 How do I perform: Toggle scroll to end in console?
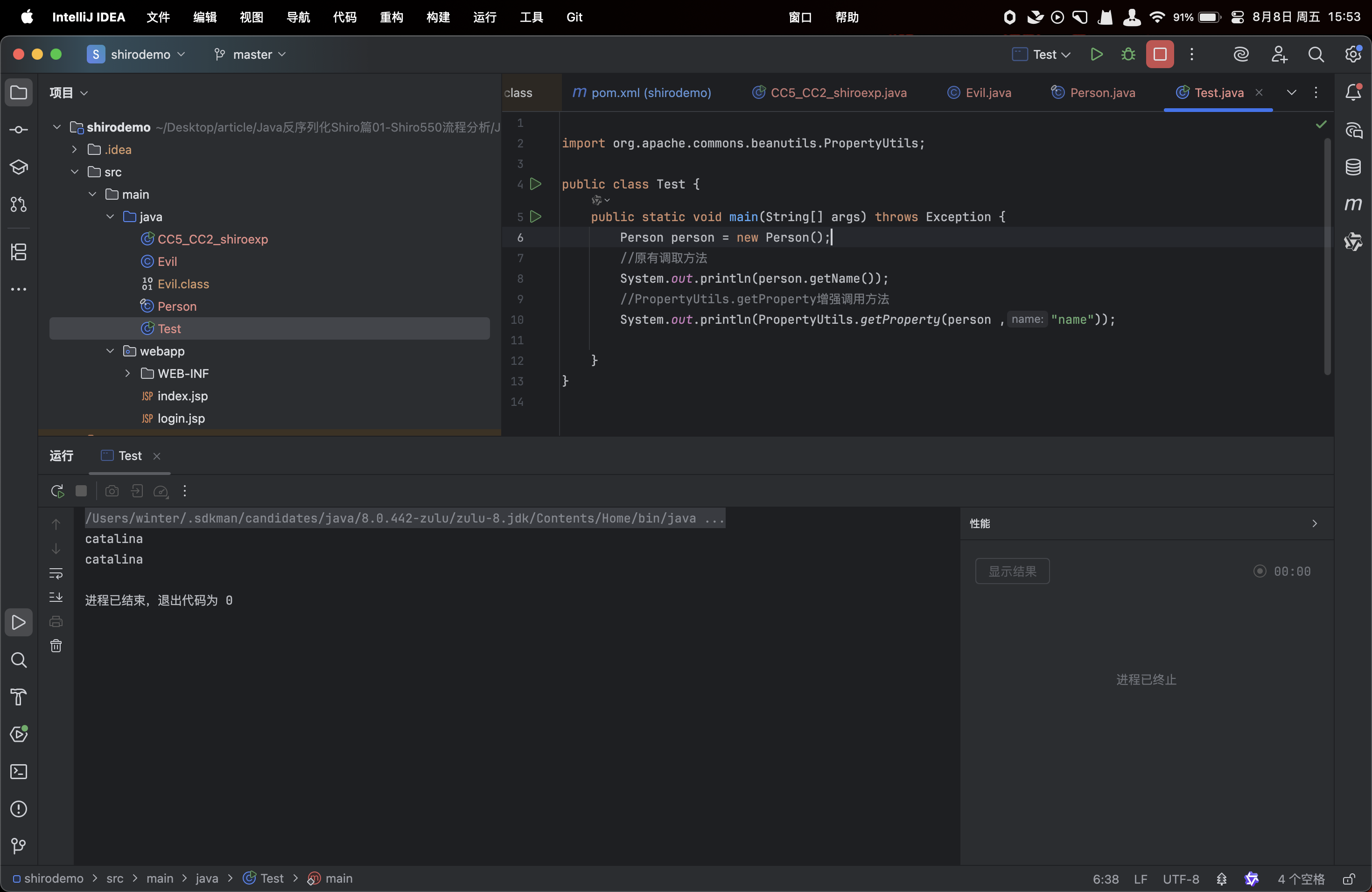pos(56,598)
